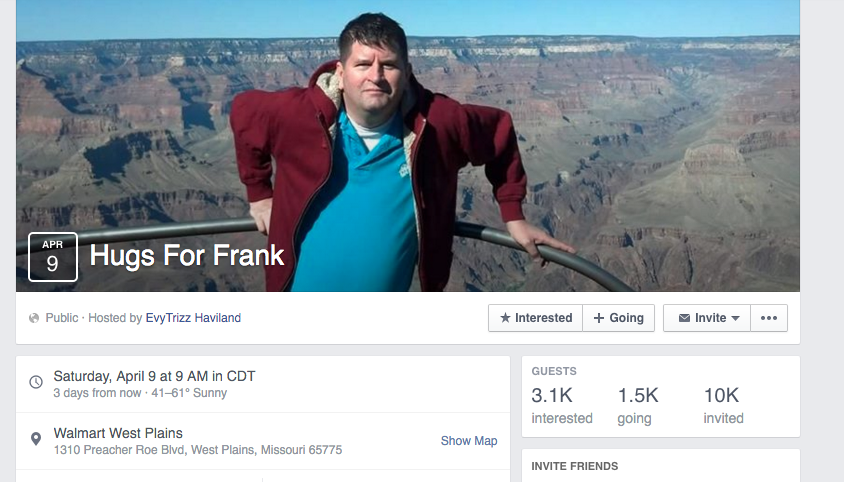Click the envelope icon on Invite
The height and width of the screenshot is (482, 844).
tap(684, 318)
